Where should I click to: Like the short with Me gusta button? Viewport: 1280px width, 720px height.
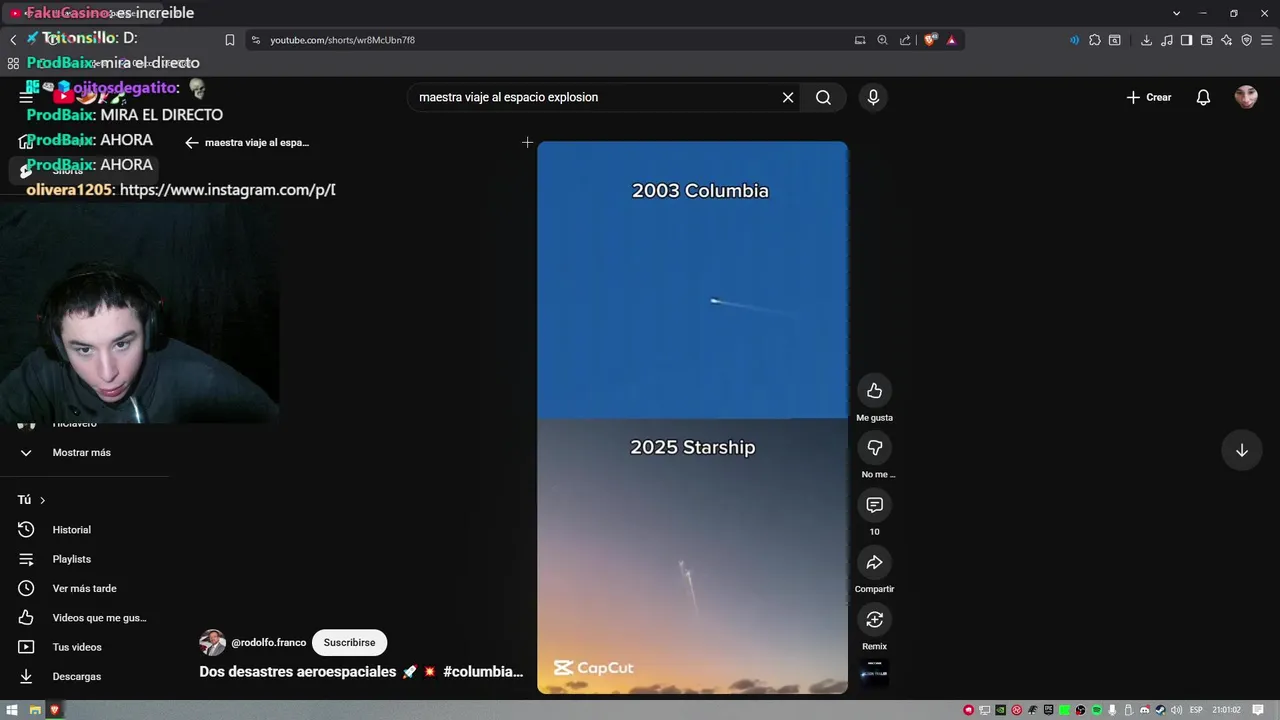pos(874,391)
